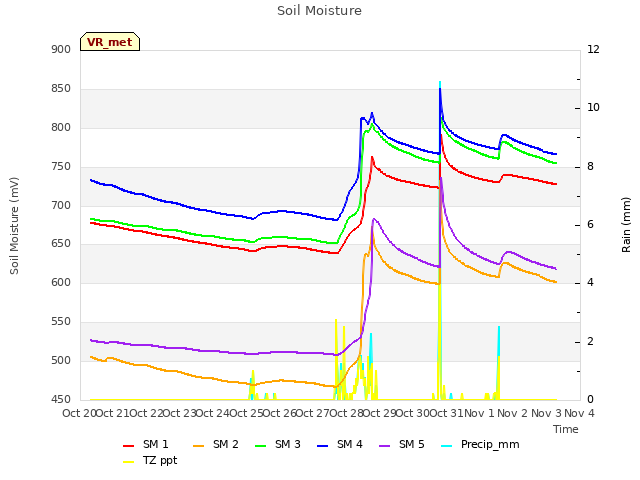Viewport: 640px width, 480px height.
Task: Click the green SM 3 legend swatch
Action: coord(261,446)
